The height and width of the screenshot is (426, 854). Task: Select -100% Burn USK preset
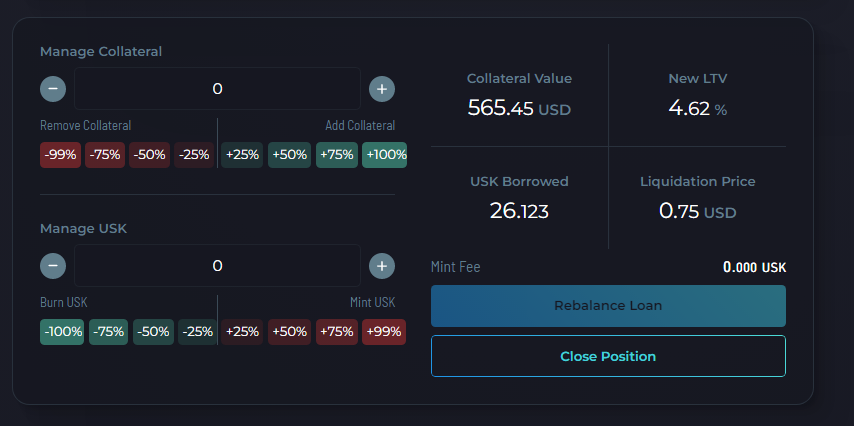(x=62, y=332)
